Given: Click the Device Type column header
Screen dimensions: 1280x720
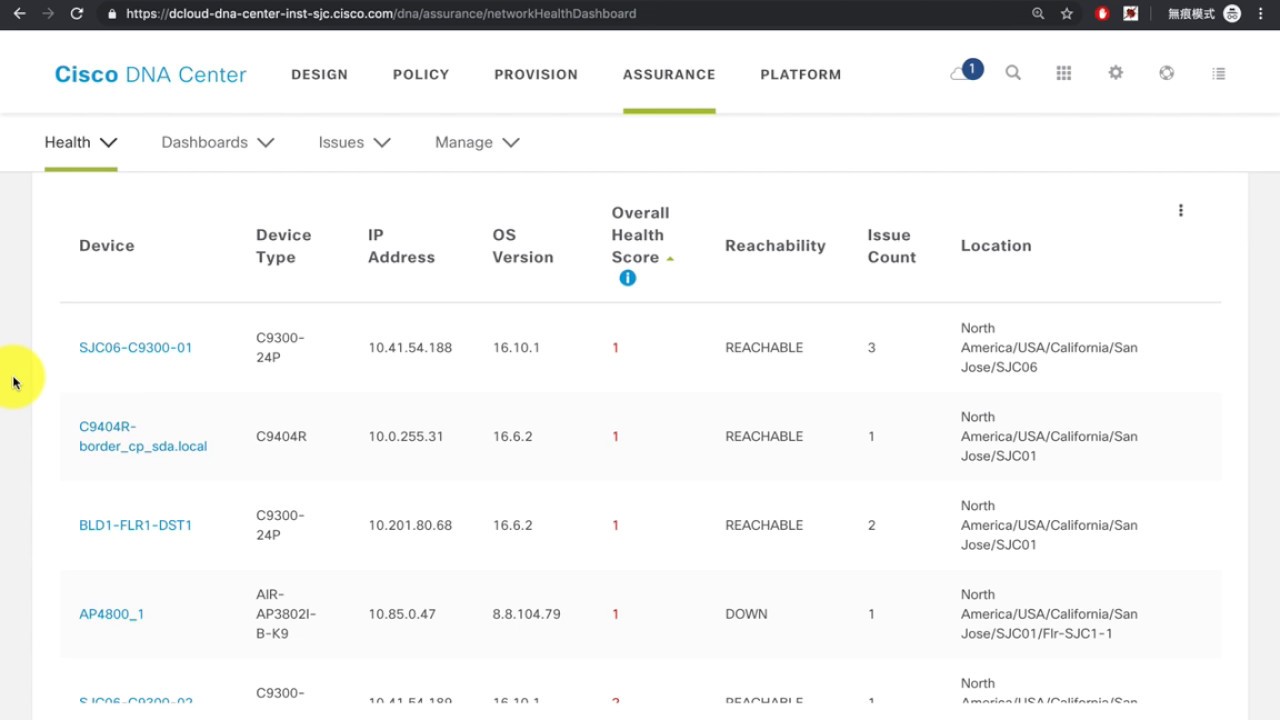Looking at the screenshot, I should (284, 246).
